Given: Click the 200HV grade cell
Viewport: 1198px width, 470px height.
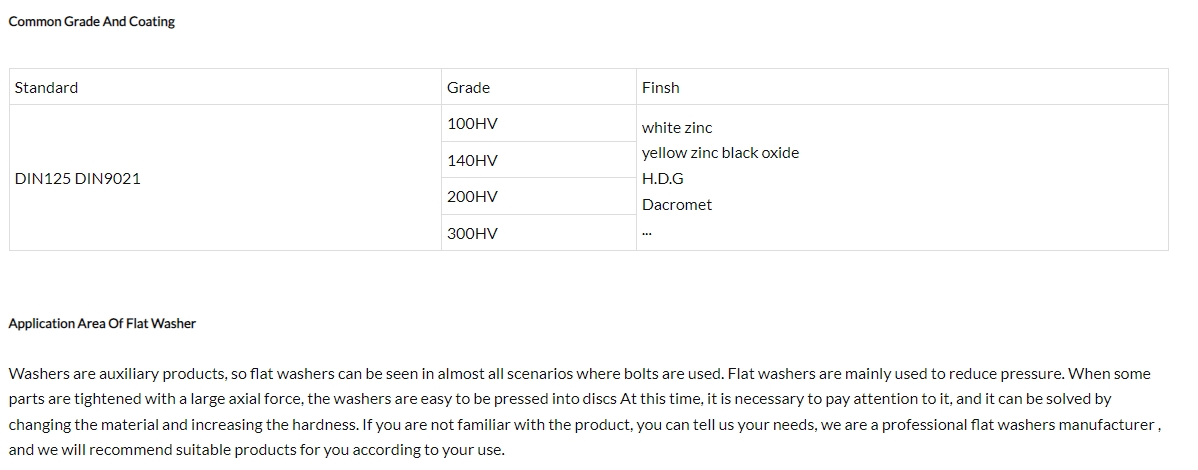Looking at the screenshot, I should 539,196.
